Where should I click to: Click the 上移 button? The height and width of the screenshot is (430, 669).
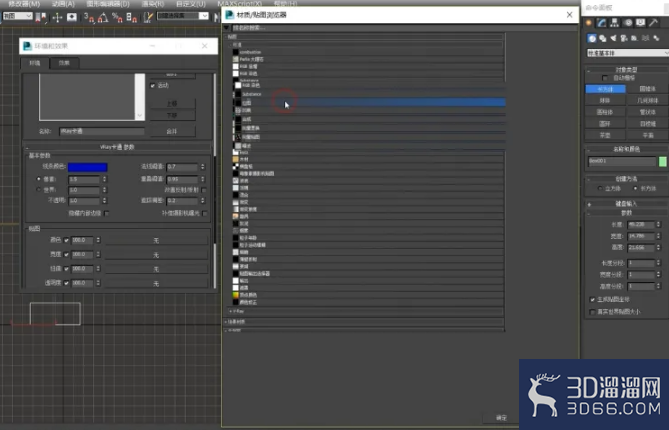pos(172,104)
